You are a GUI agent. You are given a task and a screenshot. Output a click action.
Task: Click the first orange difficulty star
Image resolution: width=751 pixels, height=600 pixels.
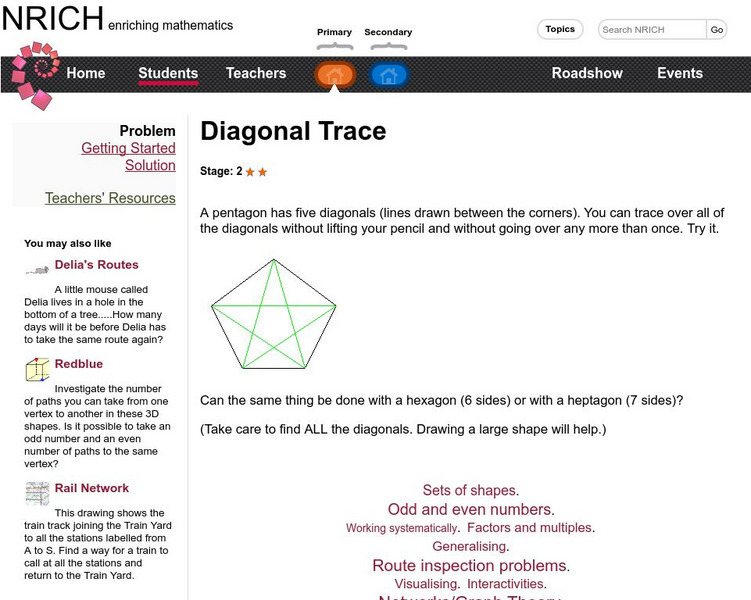coord(250,172)
